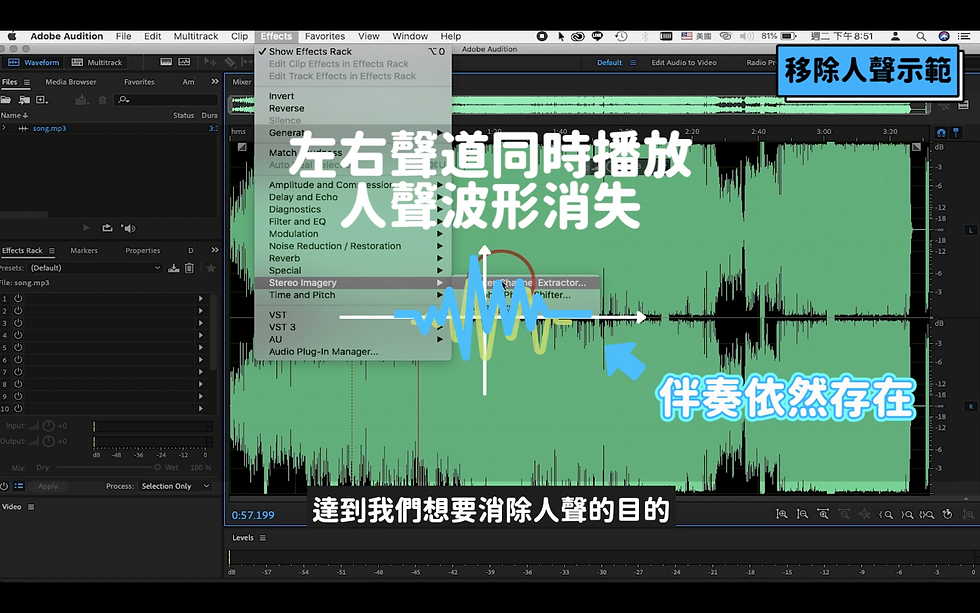Click Files panel play preview button
Screen dimensions: 980x613
point(86,228)
